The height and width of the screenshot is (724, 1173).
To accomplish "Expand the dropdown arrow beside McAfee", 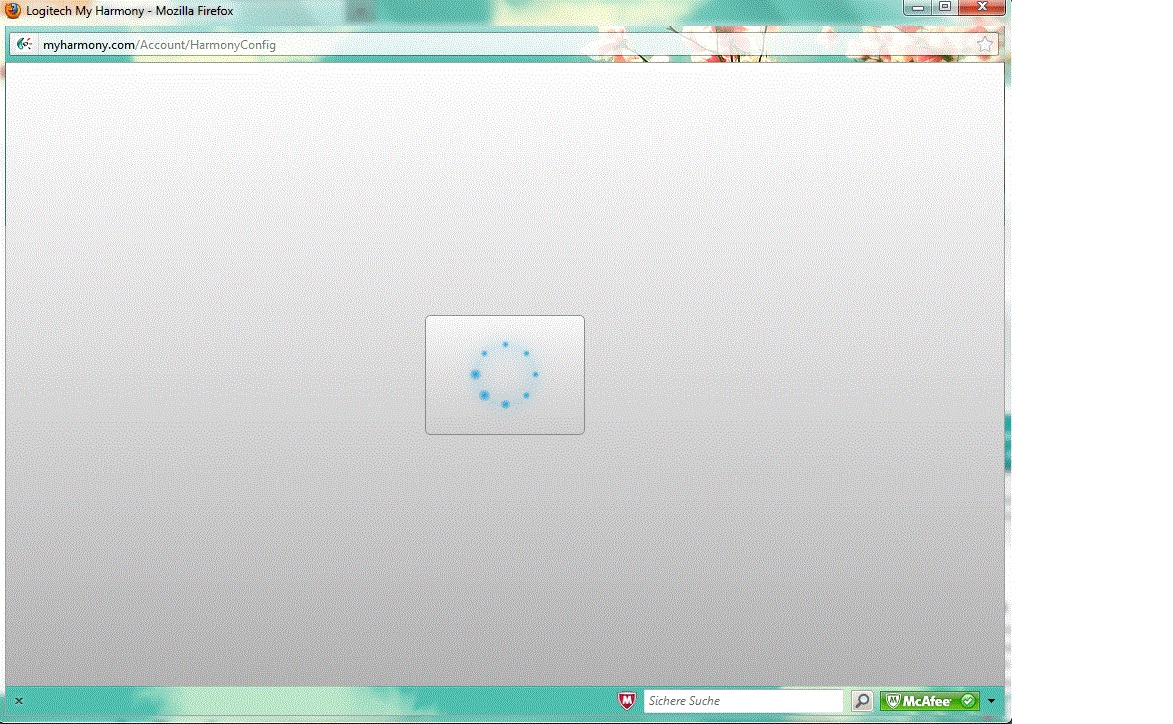I will [x=991, y=701].
